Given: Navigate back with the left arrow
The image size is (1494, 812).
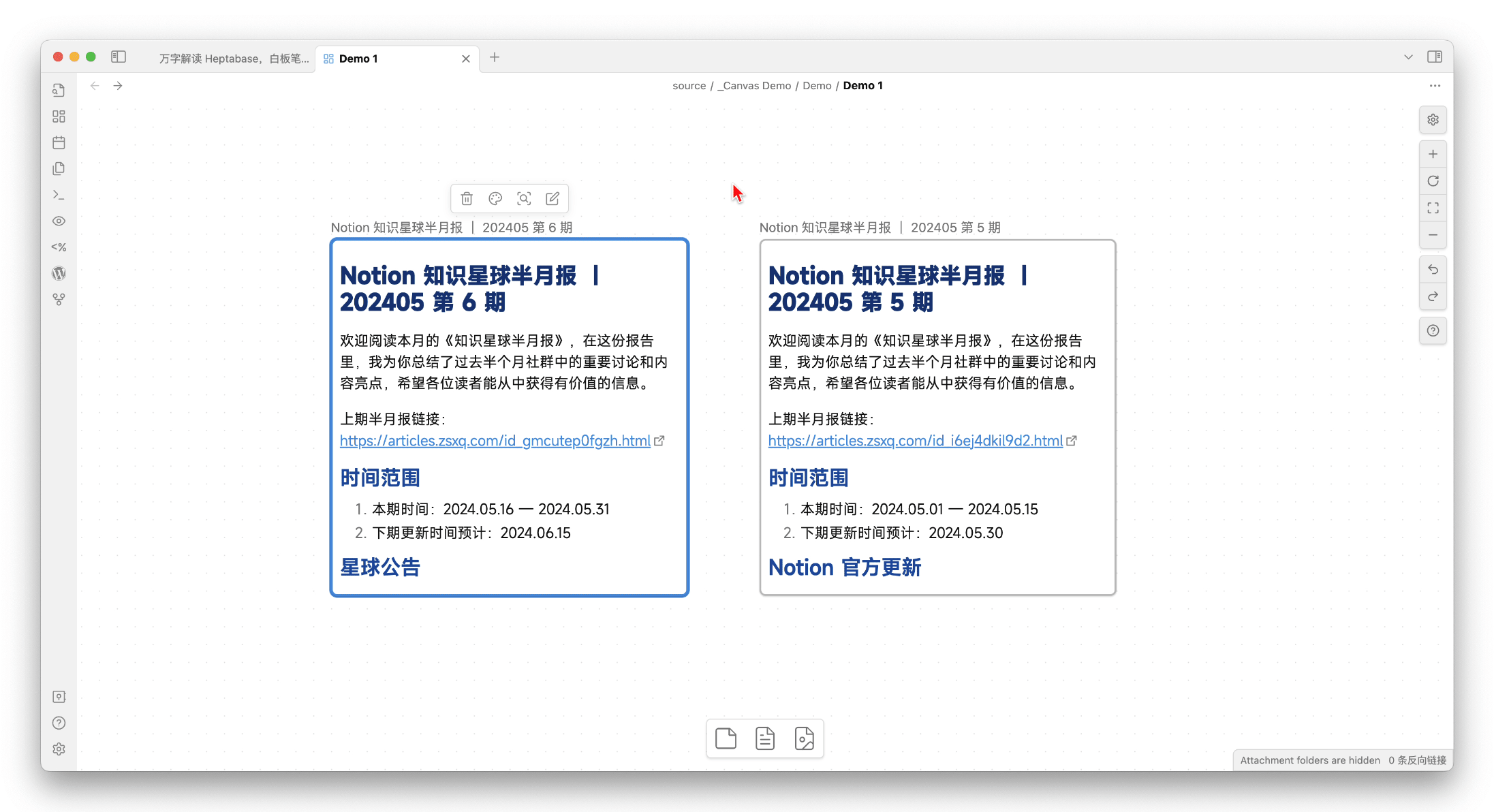Looking at the screenshot, I should pos(95,86).
